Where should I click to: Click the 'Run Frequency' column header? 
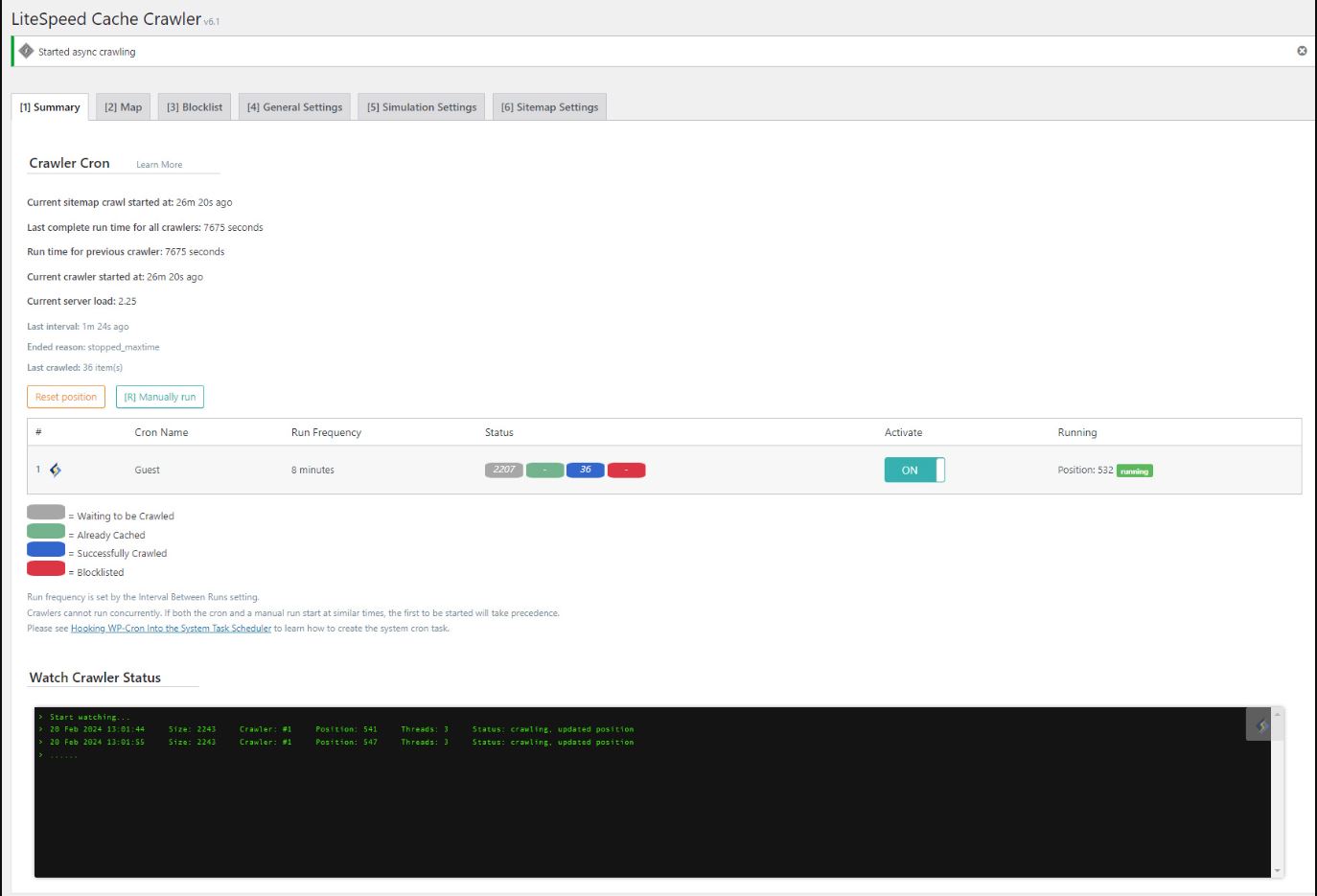(326, 432)
